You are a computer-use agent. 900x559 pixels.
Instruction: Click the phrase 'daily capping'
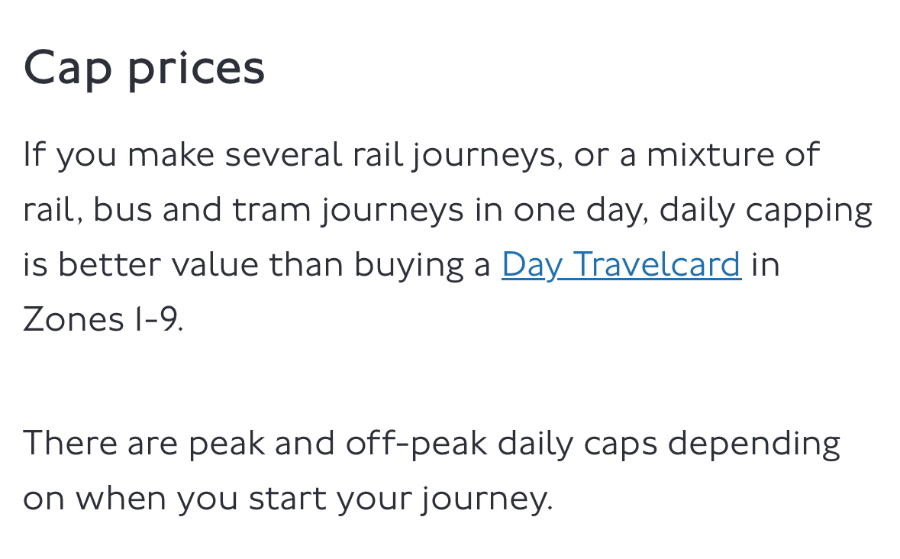766,211
